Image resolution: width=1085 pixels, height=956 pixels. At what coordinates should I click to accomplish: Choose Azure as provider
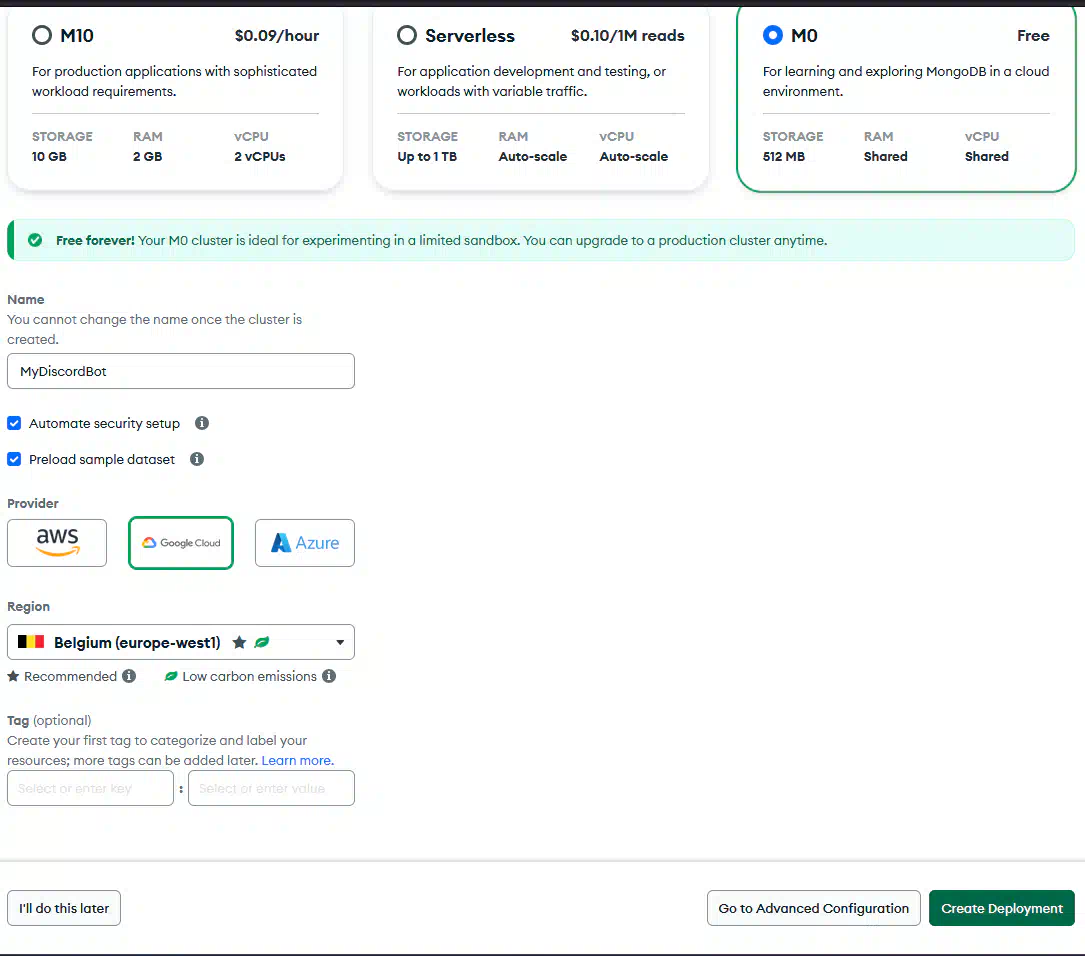click(x=304, y=543)
